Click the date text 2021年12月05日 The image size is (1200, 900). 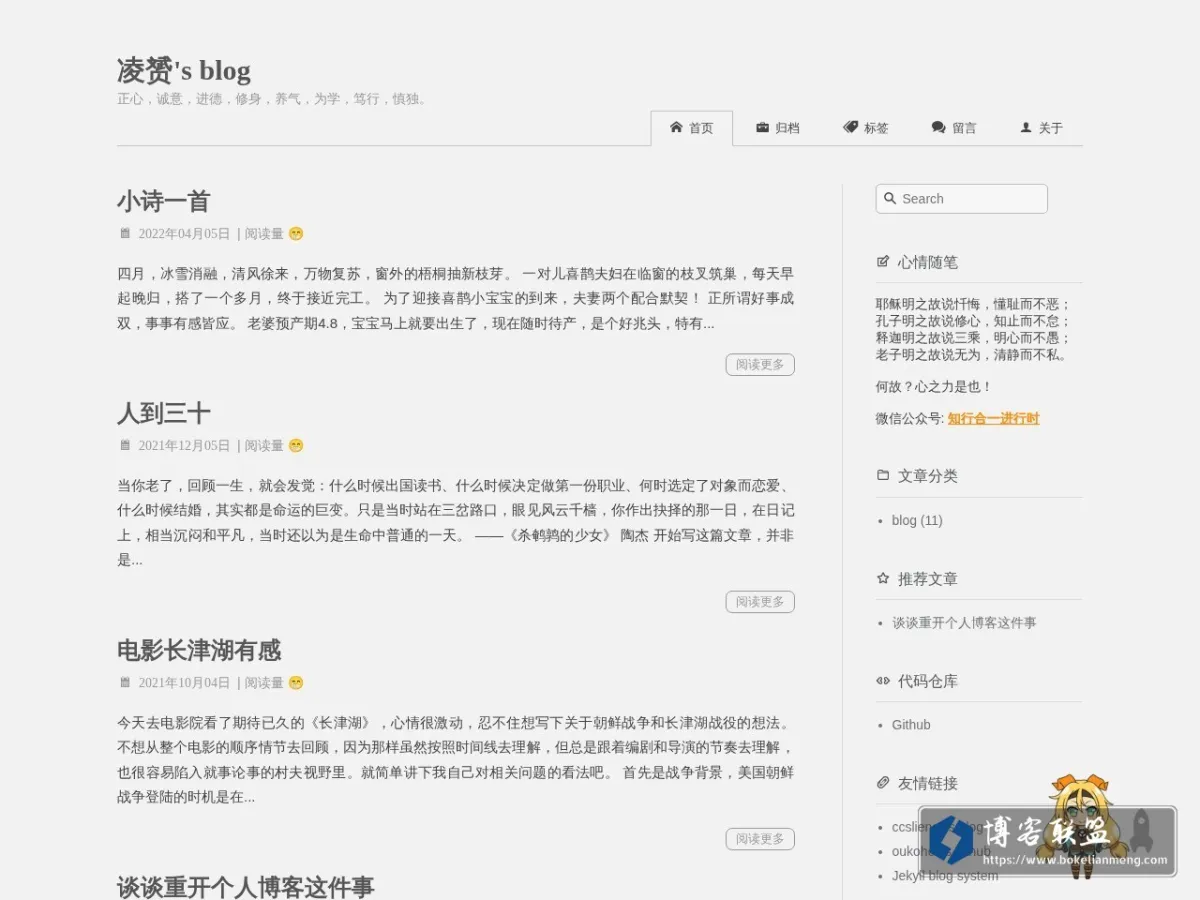tap(184, 446)
